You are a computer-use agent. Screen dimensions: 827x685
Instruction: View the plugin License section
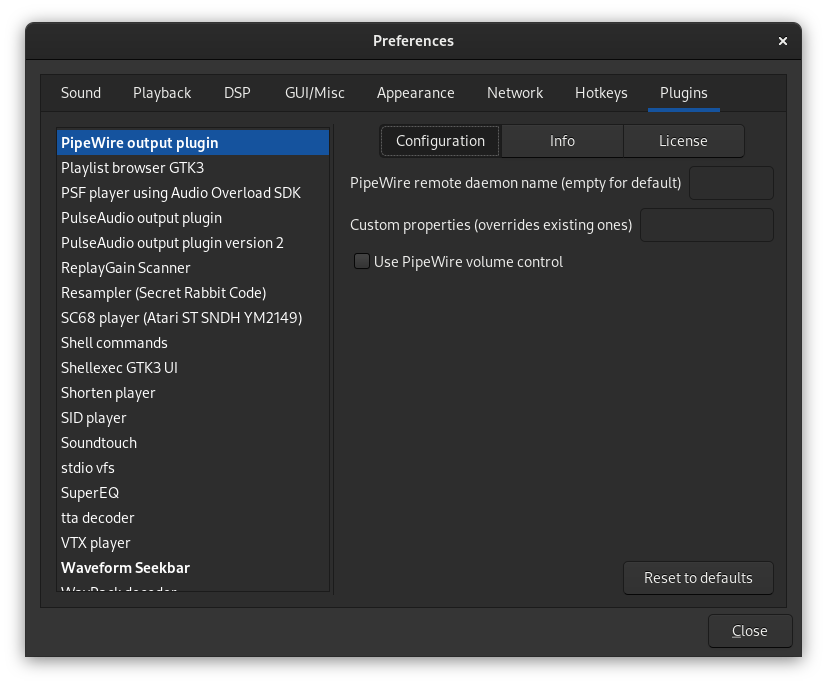point(683,141)
